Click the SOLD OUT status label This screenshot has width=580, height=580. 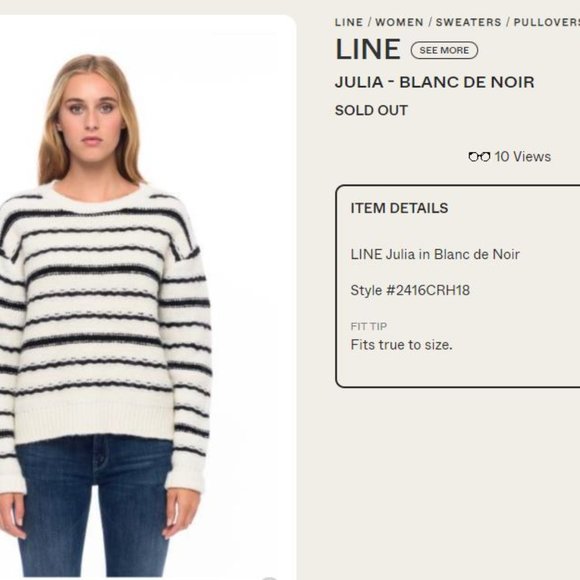(x=371, y=110)
